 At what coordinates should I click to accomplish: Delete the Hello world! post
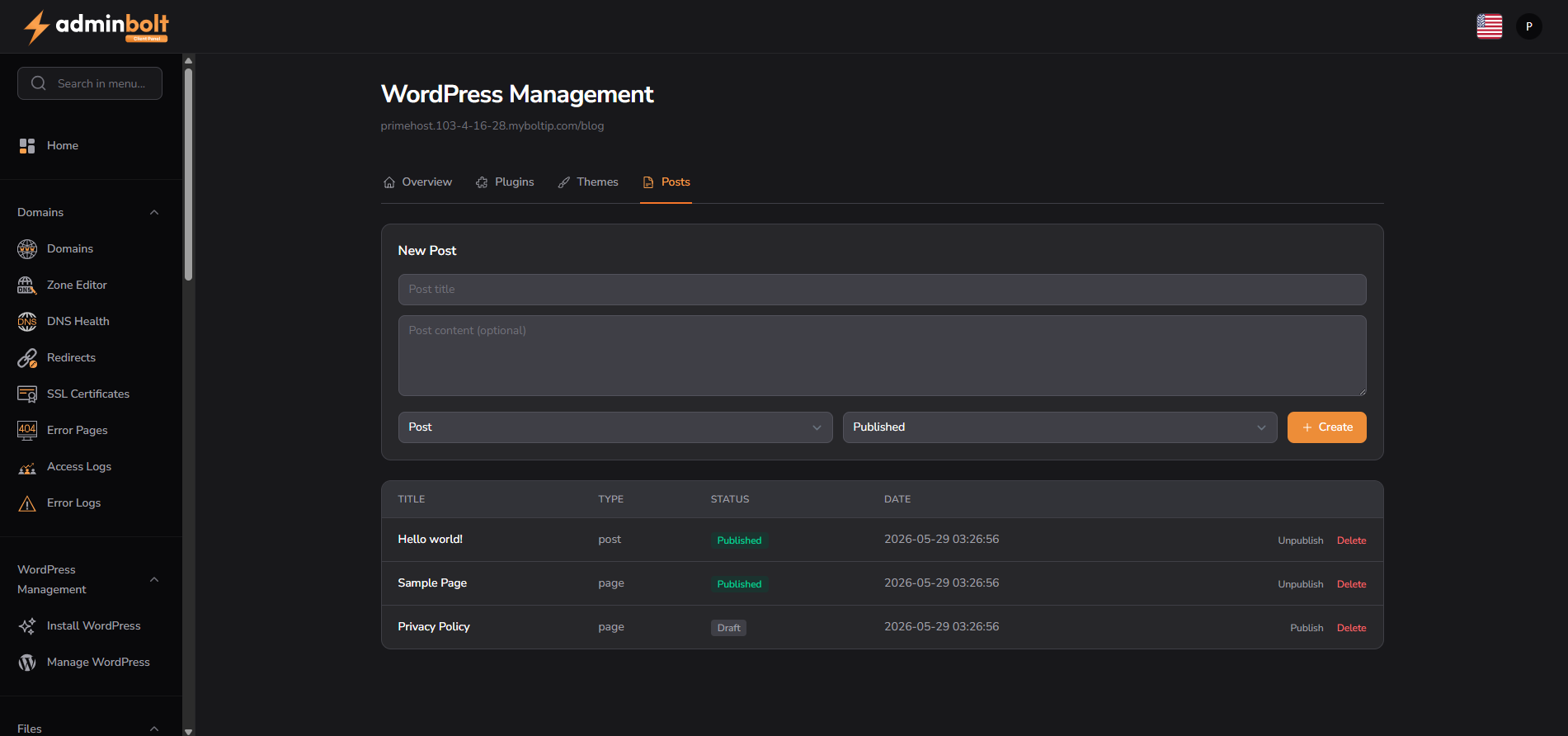[1351, 540]
